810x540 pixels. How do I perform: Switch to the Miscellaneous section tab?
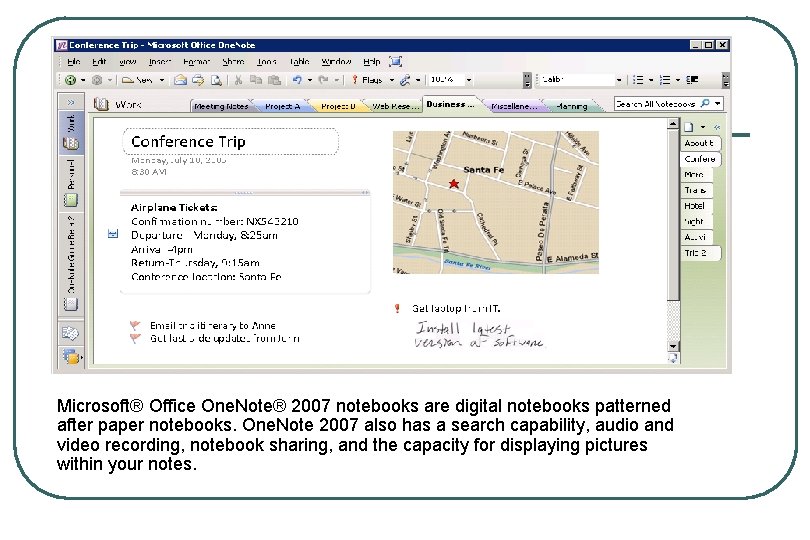point(513,106)
